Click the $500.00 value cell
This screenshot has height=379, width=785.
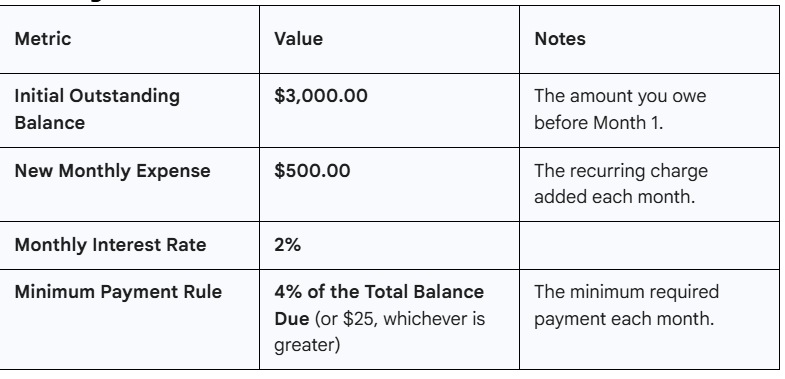pos(389,185)
